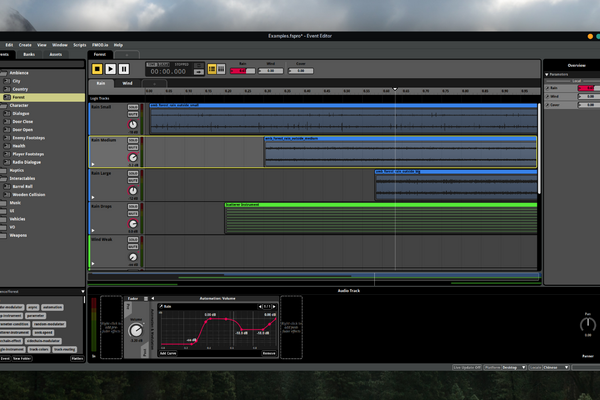Select the Radio Dialogue event icon
This screenshot has width=600, height=400.
(x=7, y=162)
